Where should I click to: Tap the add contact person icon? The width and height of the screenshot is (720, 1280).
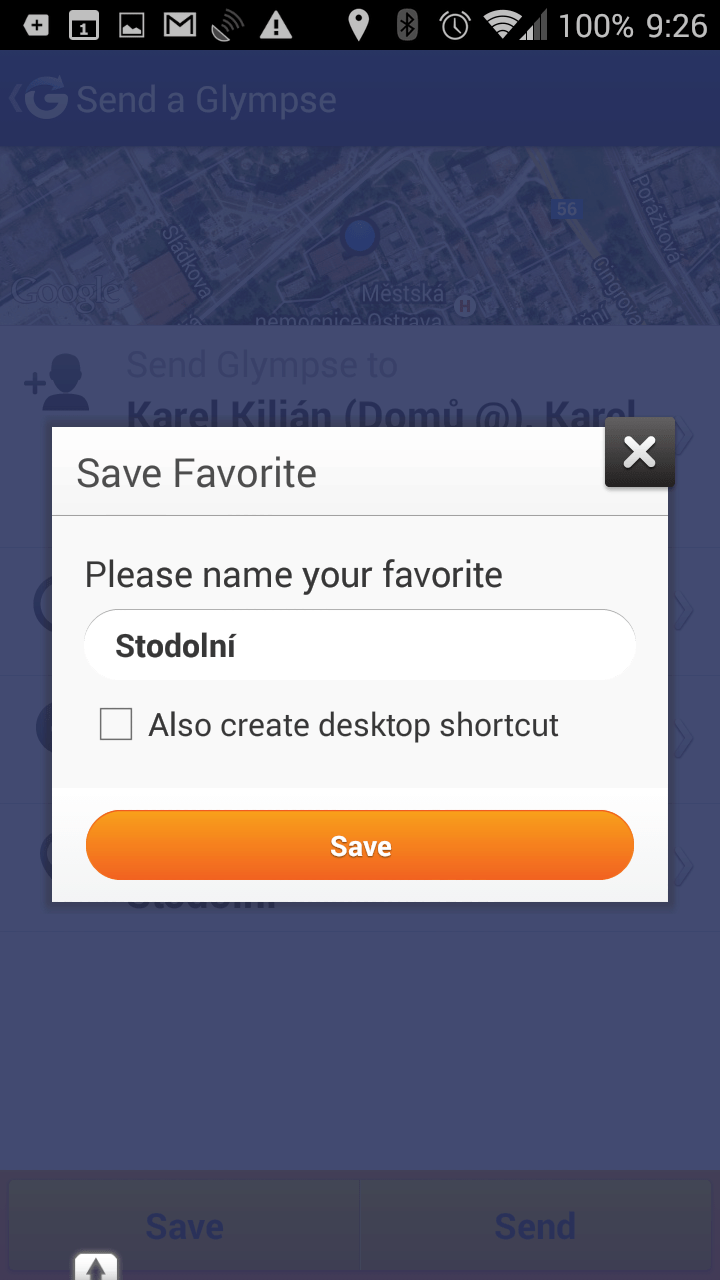(x=55, y=381)
